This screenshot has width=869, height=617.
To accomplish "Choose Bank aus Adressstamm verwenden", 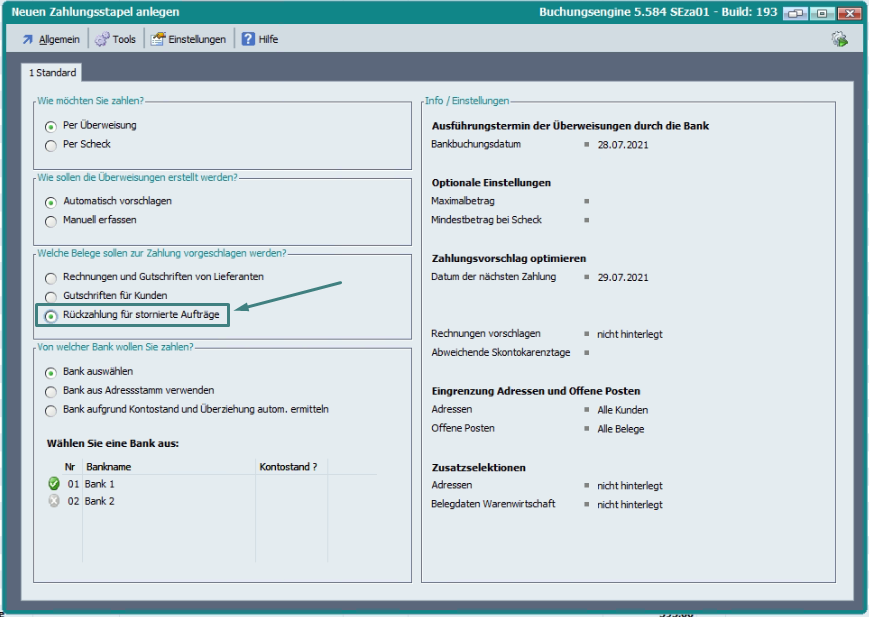I will 51,391.
